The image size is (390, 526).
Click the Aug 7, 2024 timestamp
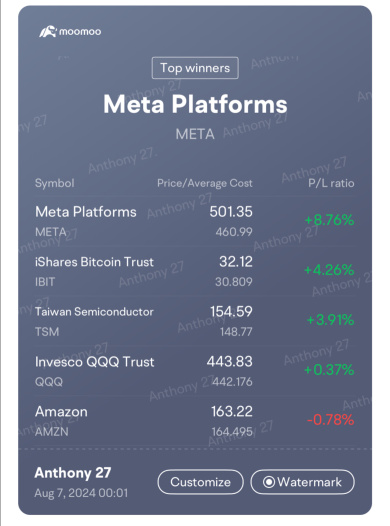[81, 493]
